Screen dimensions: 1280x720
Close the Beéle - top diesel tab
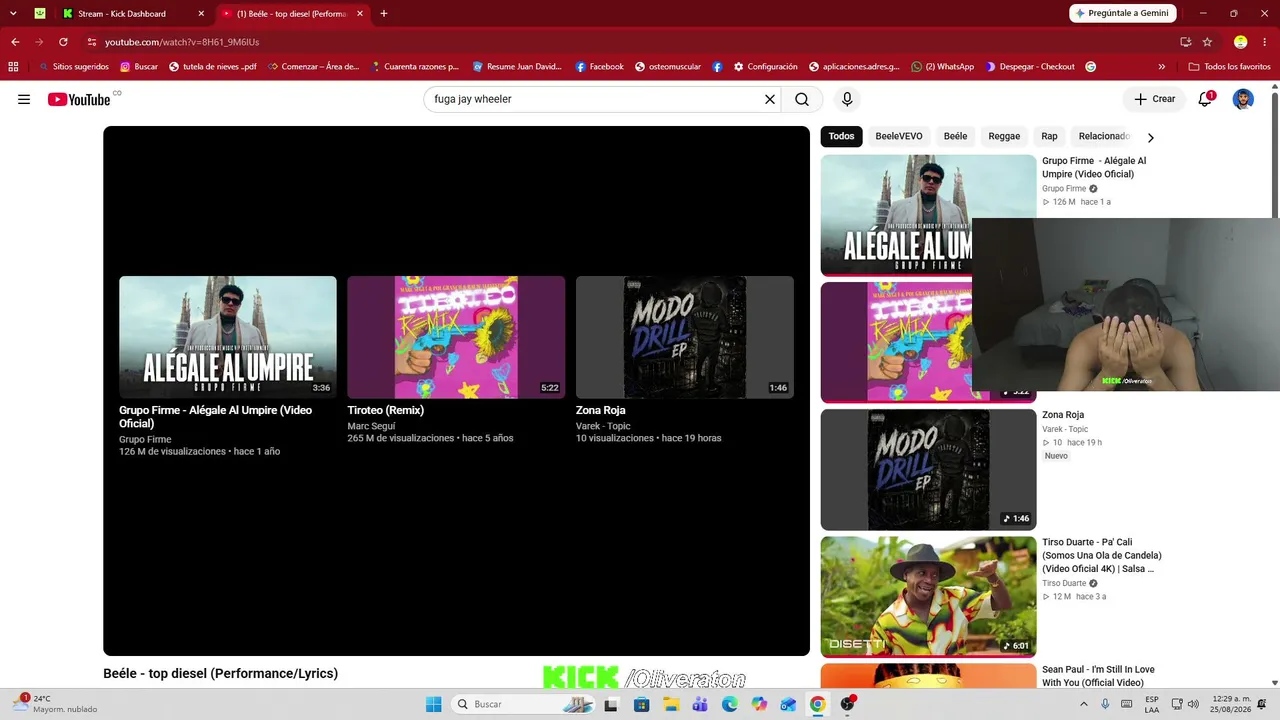pos(360,14)
